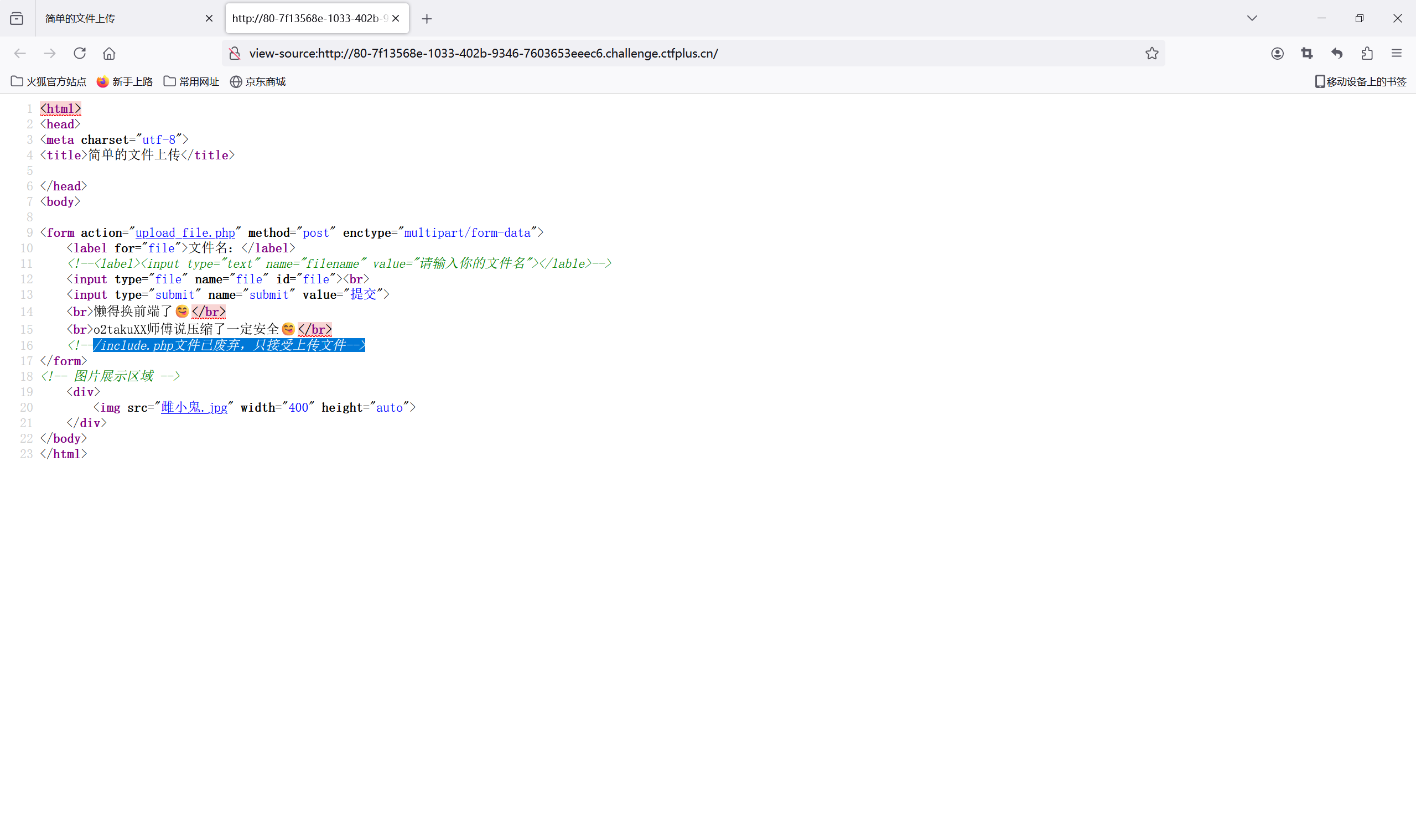The height and width of the screenshot is (840, 1416).
Task: Click the o2takuXX师傅 source line
Action: [199, 329]
